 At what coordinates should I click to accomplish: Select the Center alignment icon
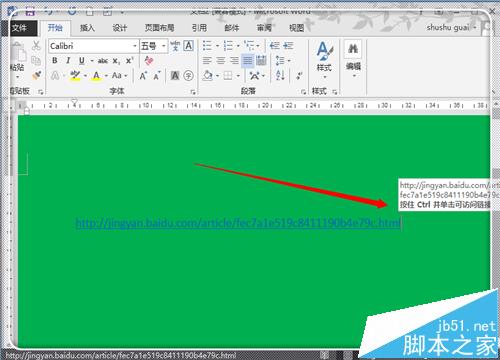coord(221,61)
